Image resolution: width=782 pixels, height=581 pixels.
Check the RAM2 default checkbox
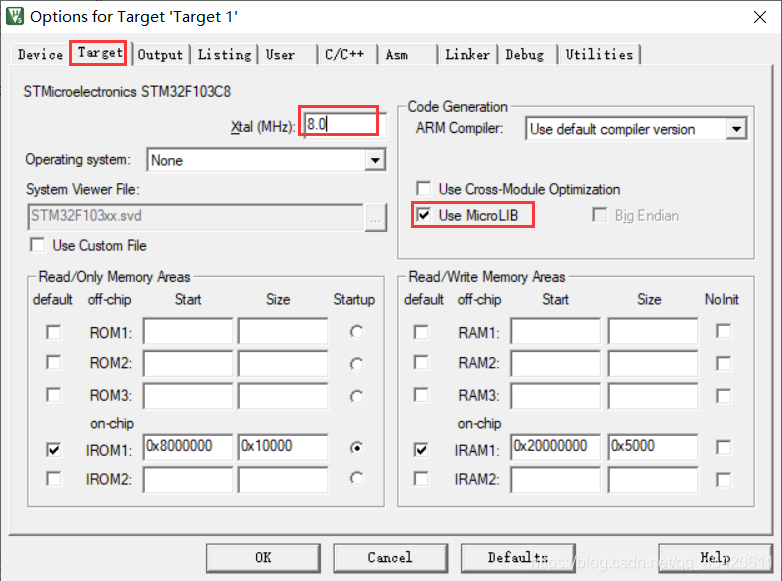click(x=421, y=362)
